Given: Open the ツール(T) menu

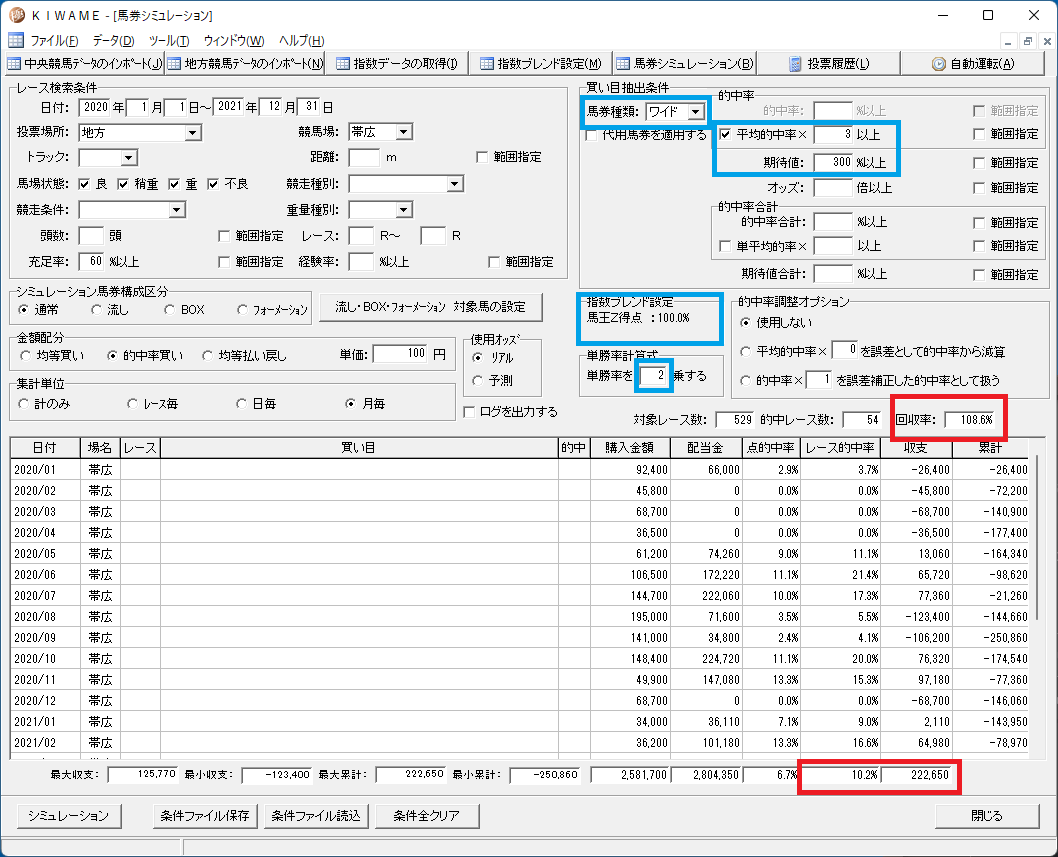Looking at the screenshot, I should coord(169,40).
